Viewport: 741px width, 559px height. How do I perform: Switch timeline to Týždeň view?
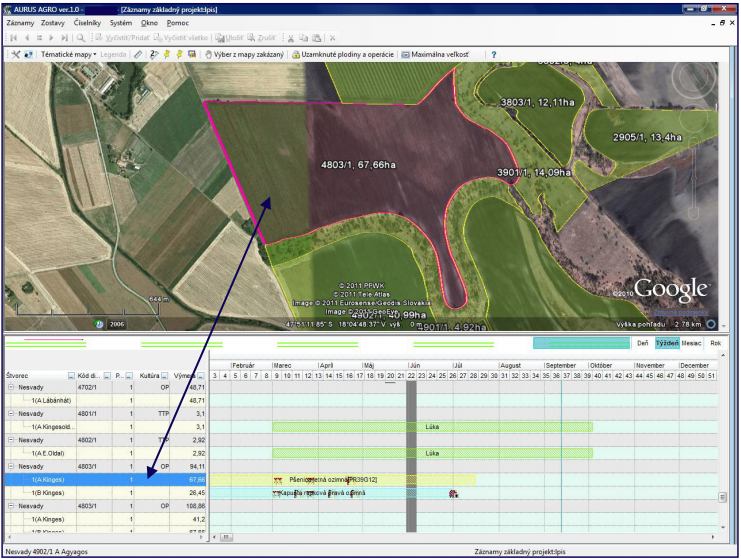667,343
